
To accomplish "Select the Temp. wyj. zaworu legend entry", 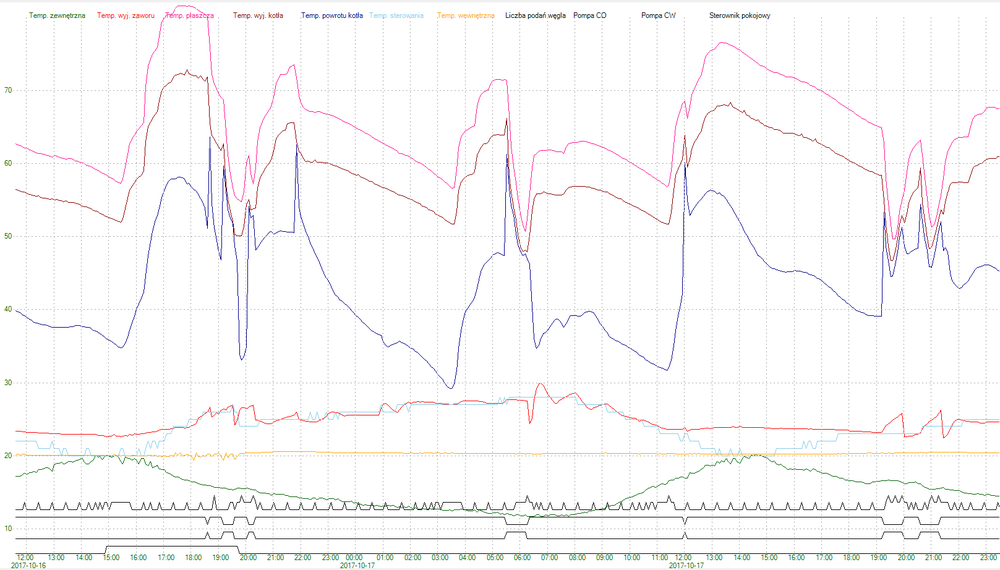I will click(x=126, y=15).
